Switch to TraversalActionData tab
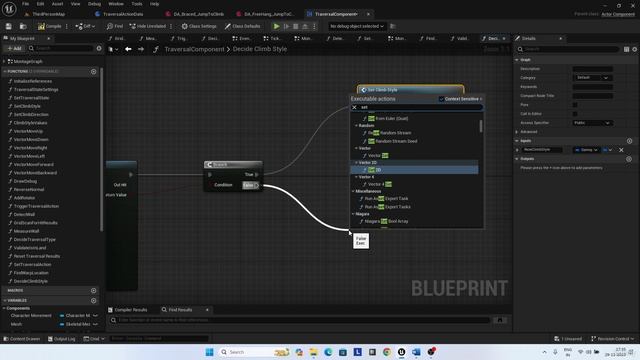The height and width of the screenshot is (360, 640). tap(123, 14)
